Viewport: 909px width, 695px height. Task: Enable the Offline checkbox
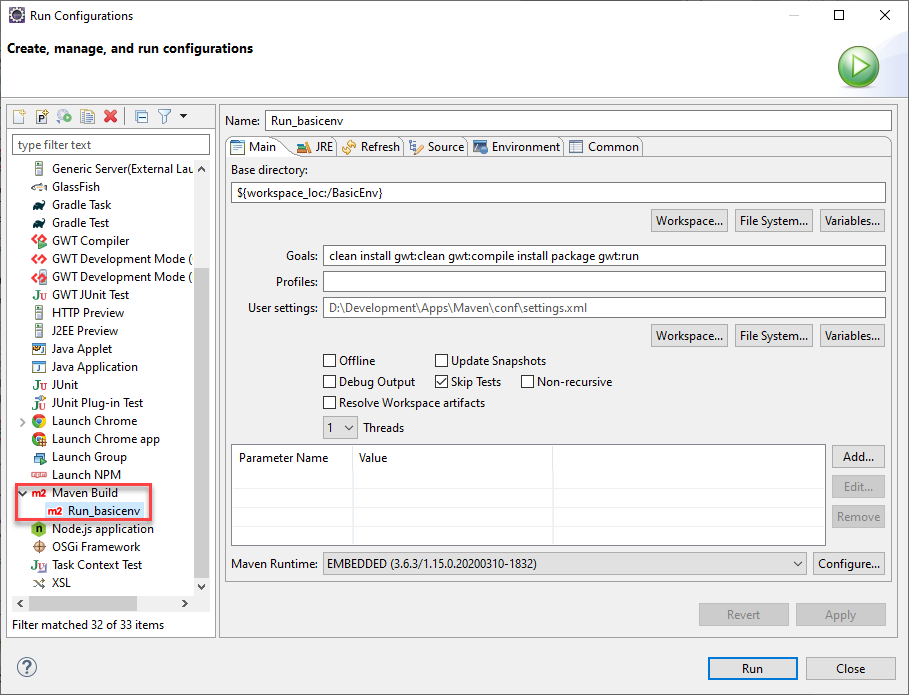(330, 361)
